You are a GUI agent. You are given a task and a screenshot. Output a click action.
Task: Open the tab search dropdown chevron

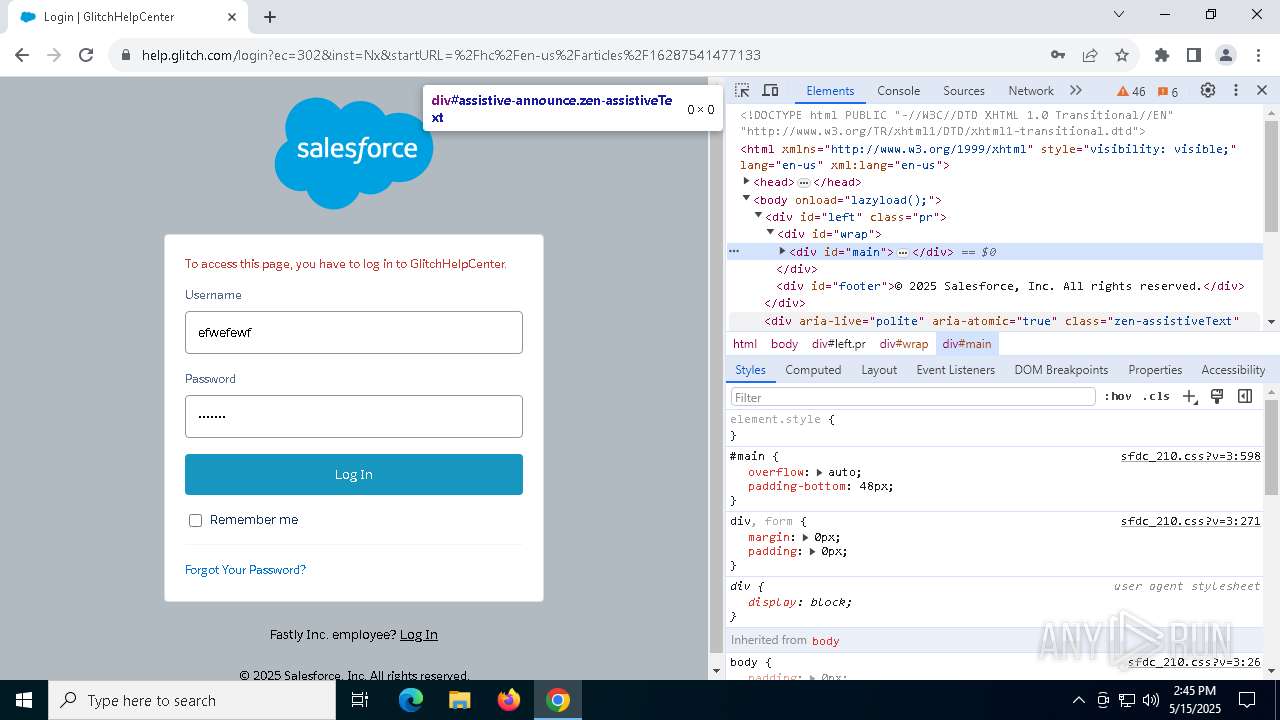point(1119,15)
